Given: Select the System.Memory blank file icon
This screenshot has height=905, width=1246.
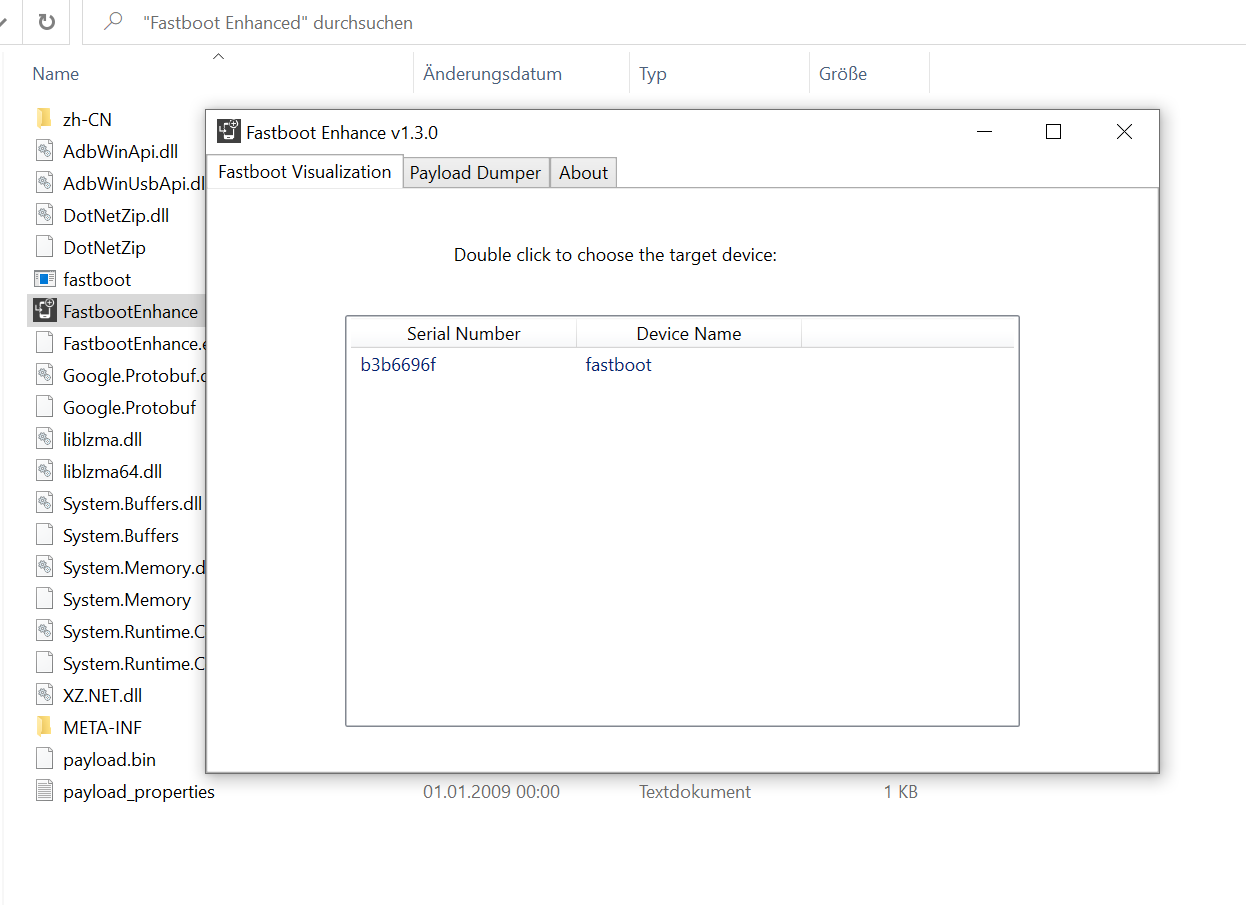Looking at the screenshot, I should pyautogui.click(x=44, y=599).
